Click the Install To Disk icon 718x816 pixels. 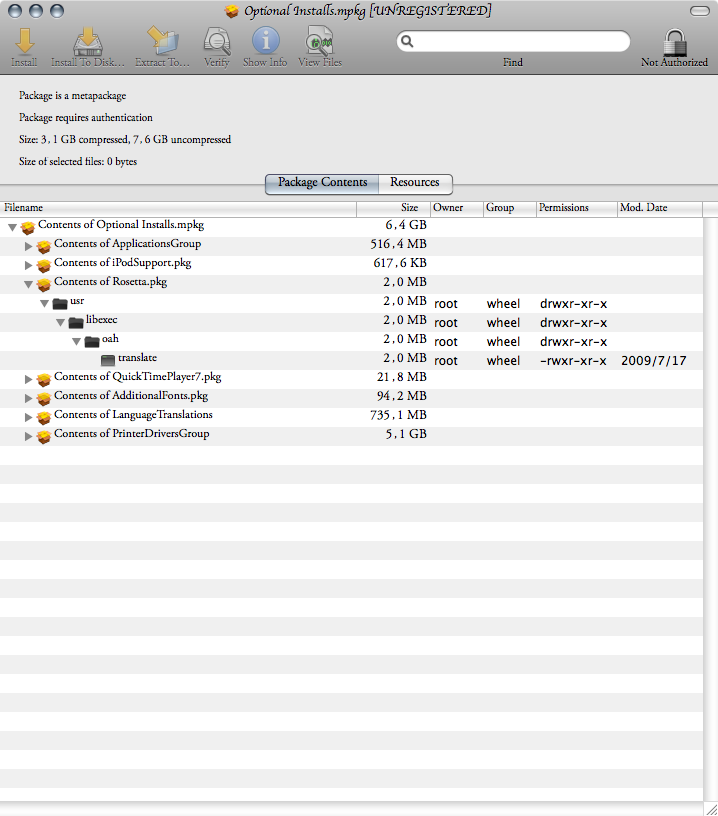click(x=87, y=41)
